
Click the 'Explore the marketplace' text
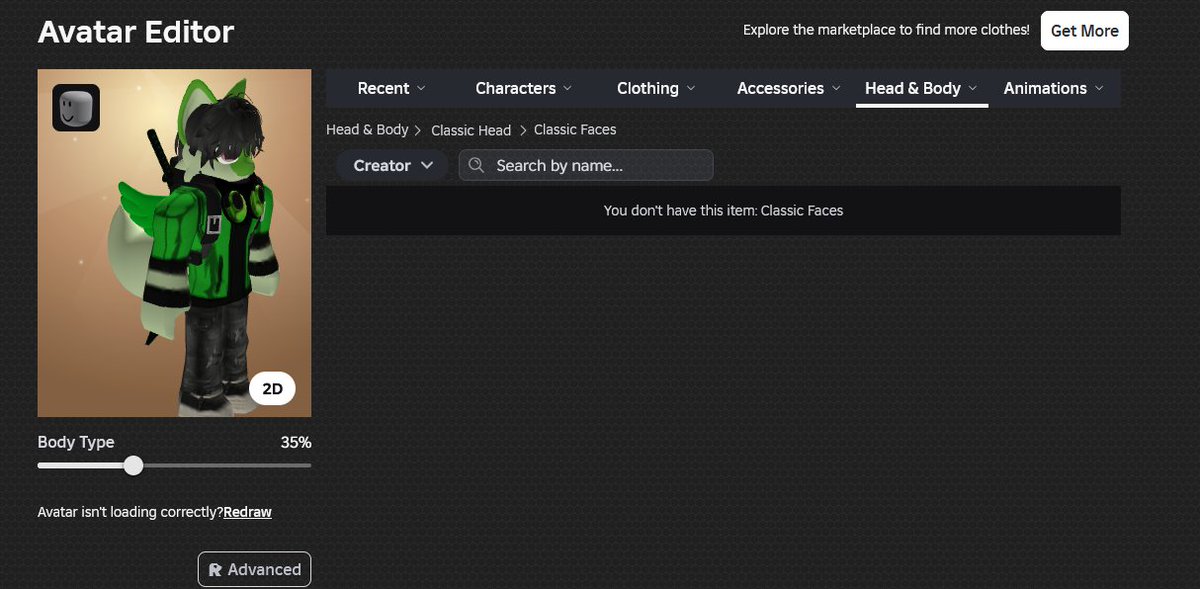click(x=886, y=30)
